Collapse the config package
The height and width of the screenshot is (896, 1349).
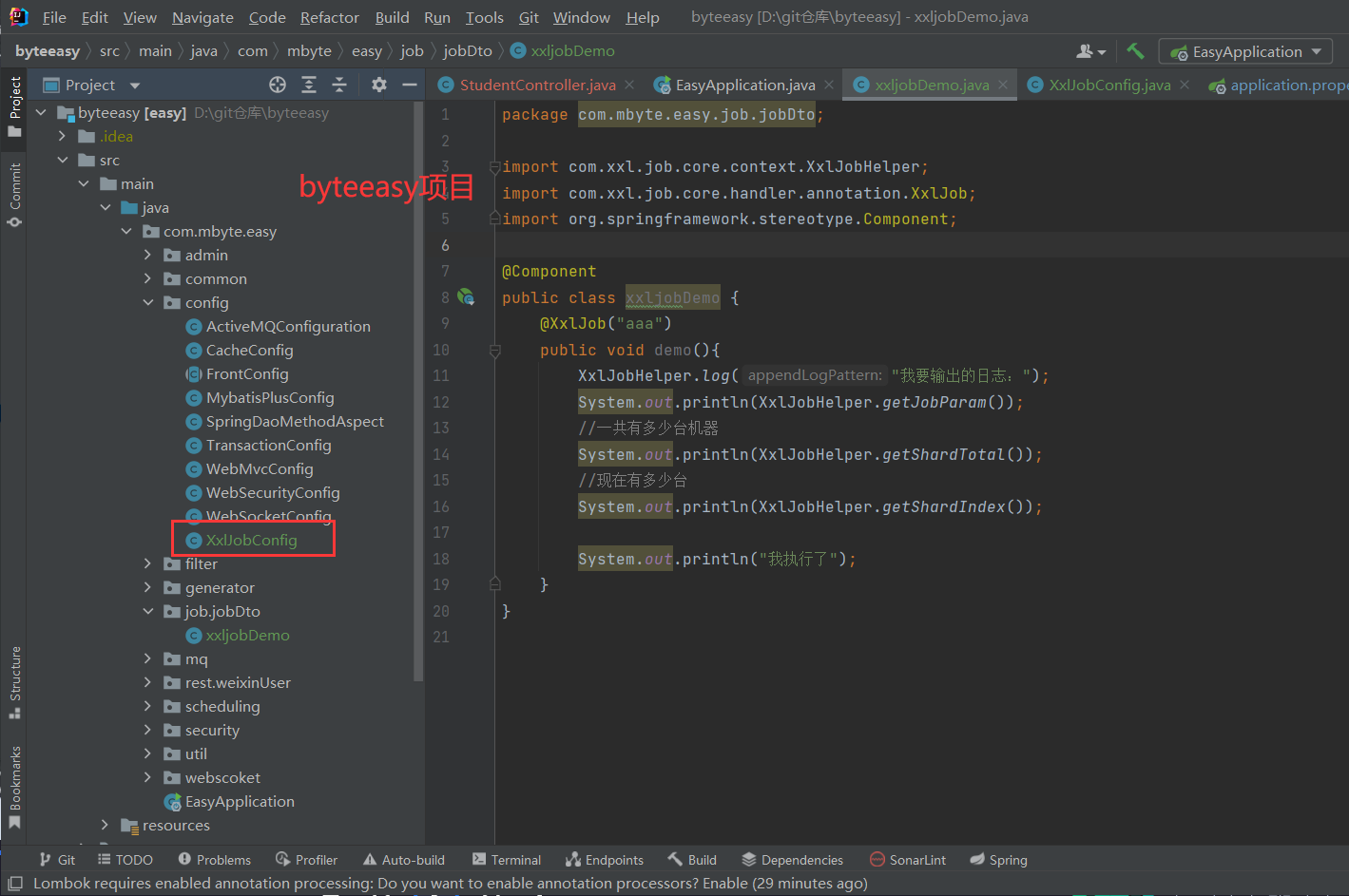pyautogui.click(x=148, y=302)
